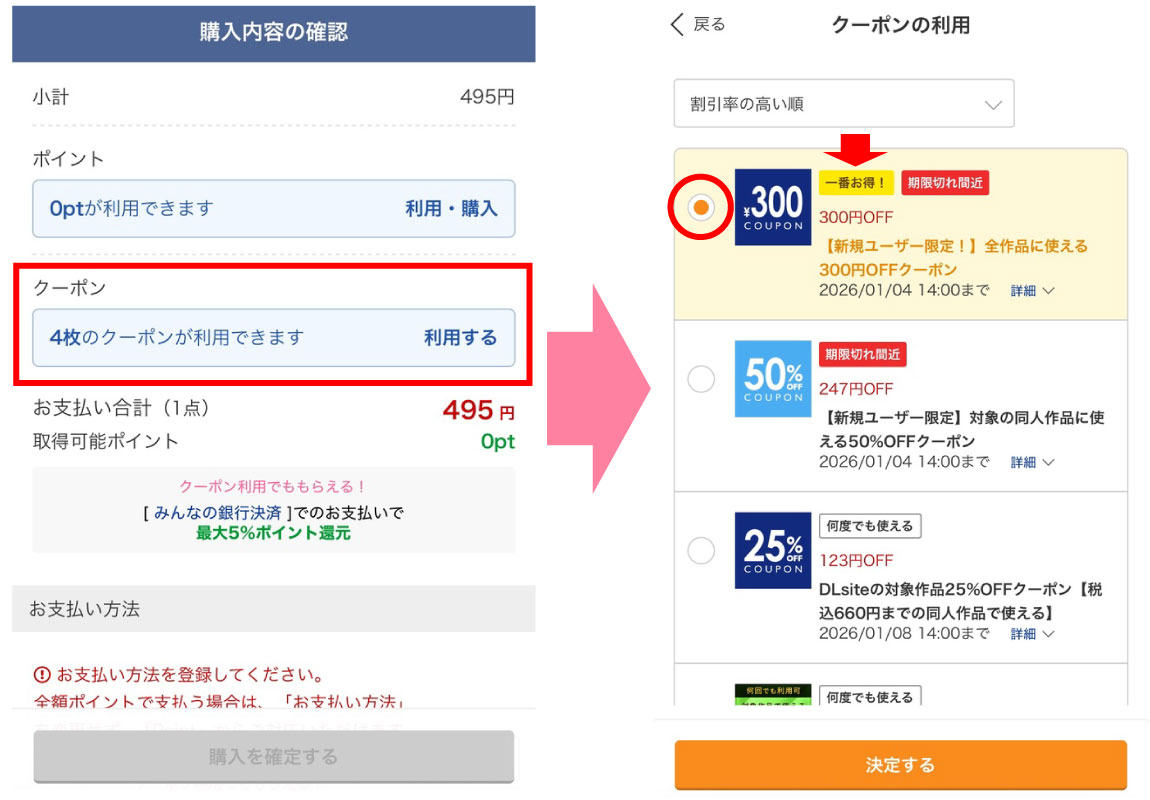Click the 25% OFF coupon image
Image resolution: width=1150 pixels, height=800 pixels.
coord(772,551)
